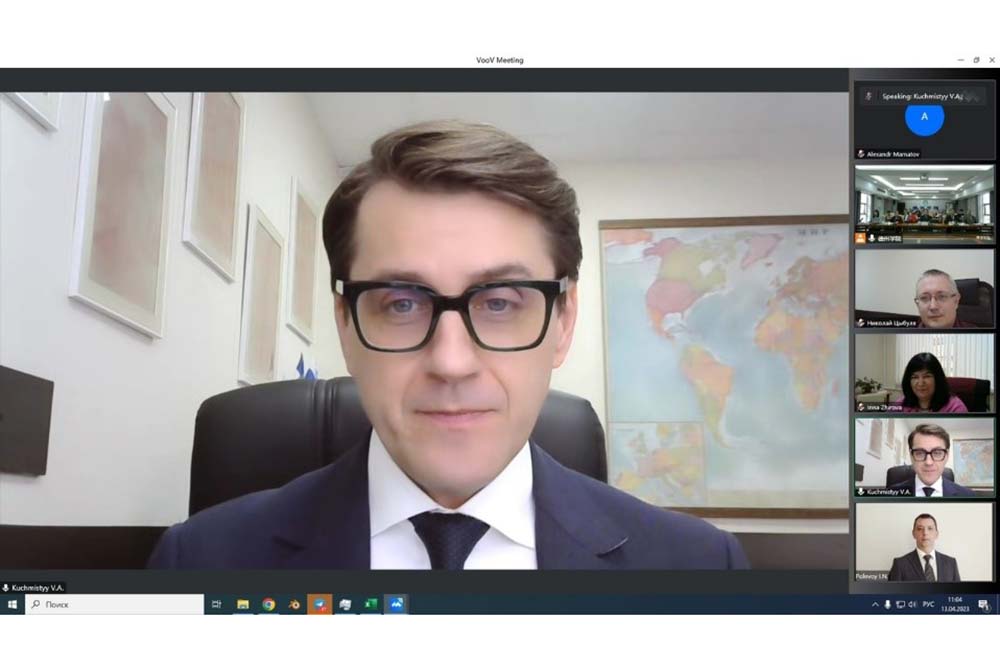This screenshot has height=667, width=1000.
Task: Click the mic icon on conference room tile
Action: pos(872,238)
